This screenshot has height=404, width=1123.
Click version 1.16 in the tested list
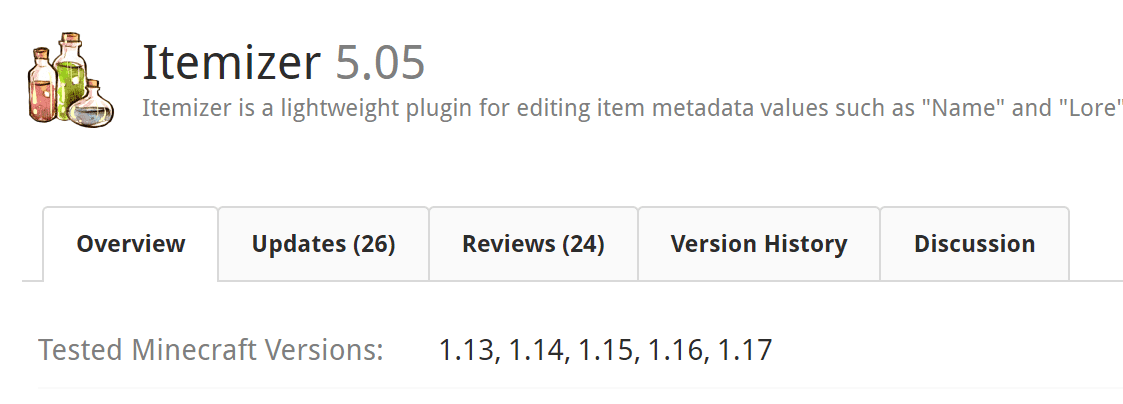coord(675,351)
